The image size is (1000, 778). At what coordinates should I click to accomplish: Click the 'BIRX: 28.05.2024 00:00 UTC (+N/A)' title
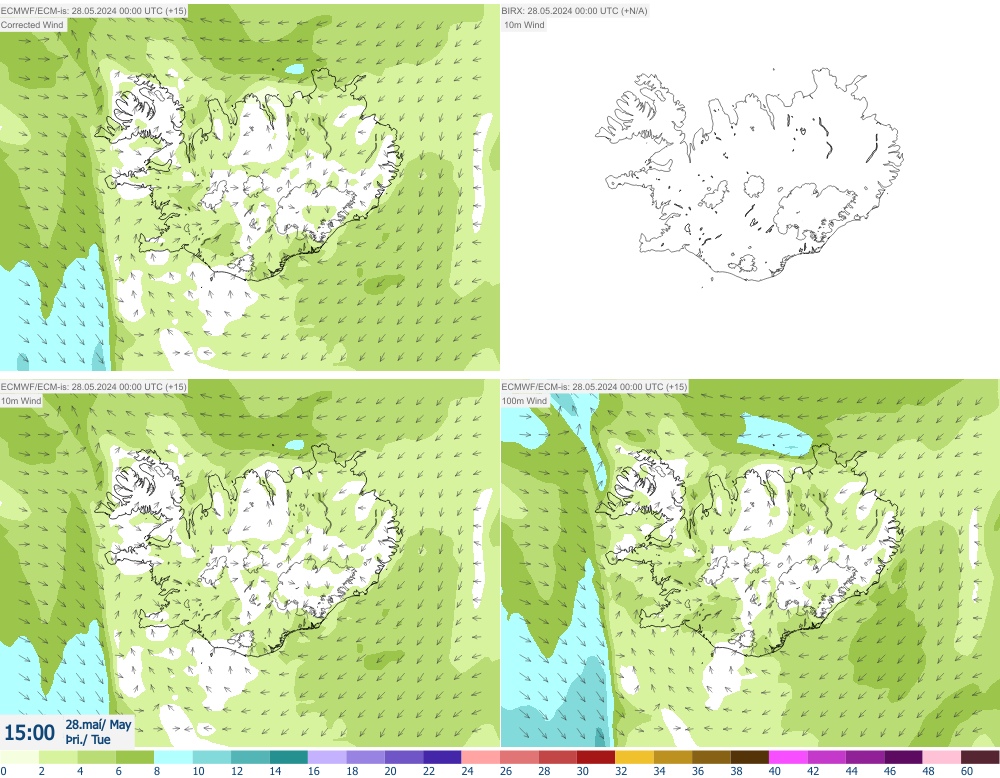(575, 11)
